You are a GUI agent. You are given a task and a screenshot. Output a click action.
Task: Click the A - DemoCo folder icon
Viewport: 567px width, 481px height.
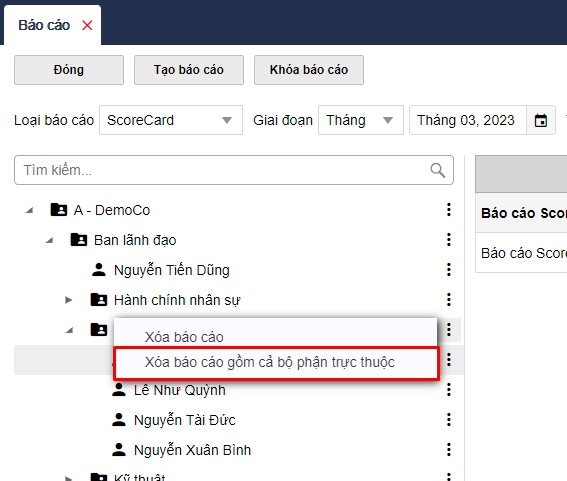pyautogui.click(x=59, y=210)
